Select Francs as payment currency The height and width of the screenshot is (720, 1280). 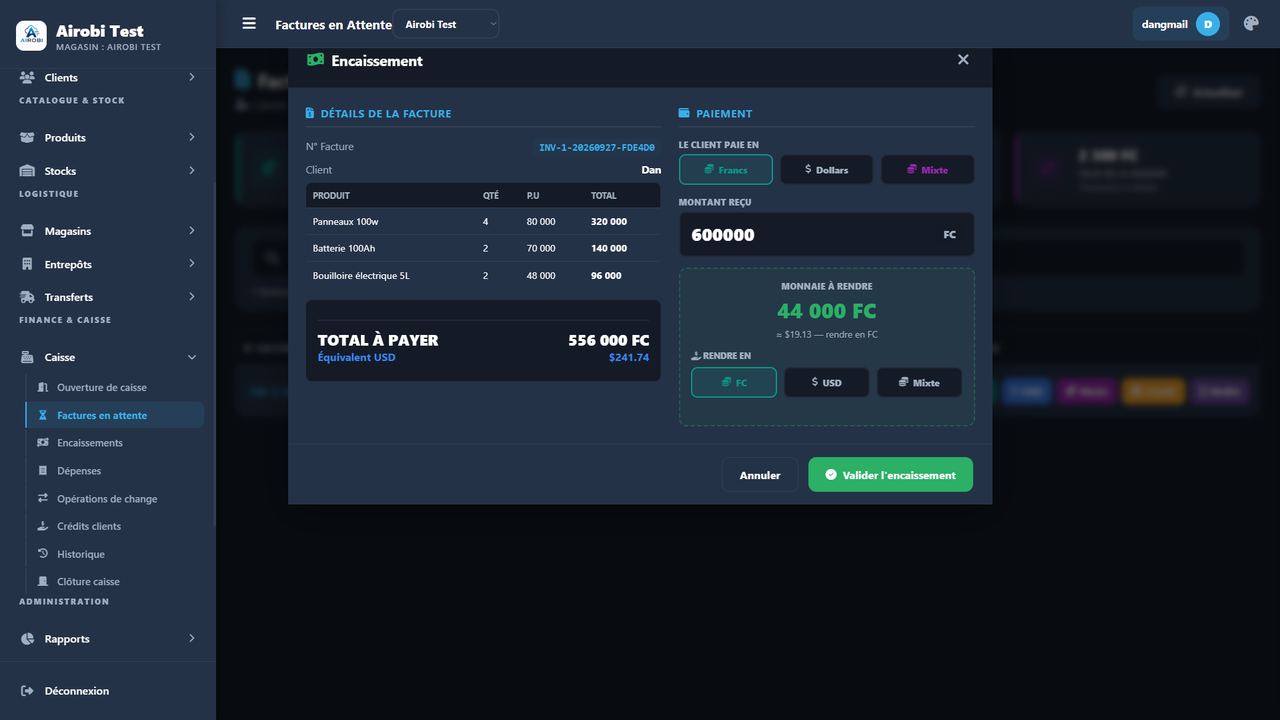coord(726,170)
